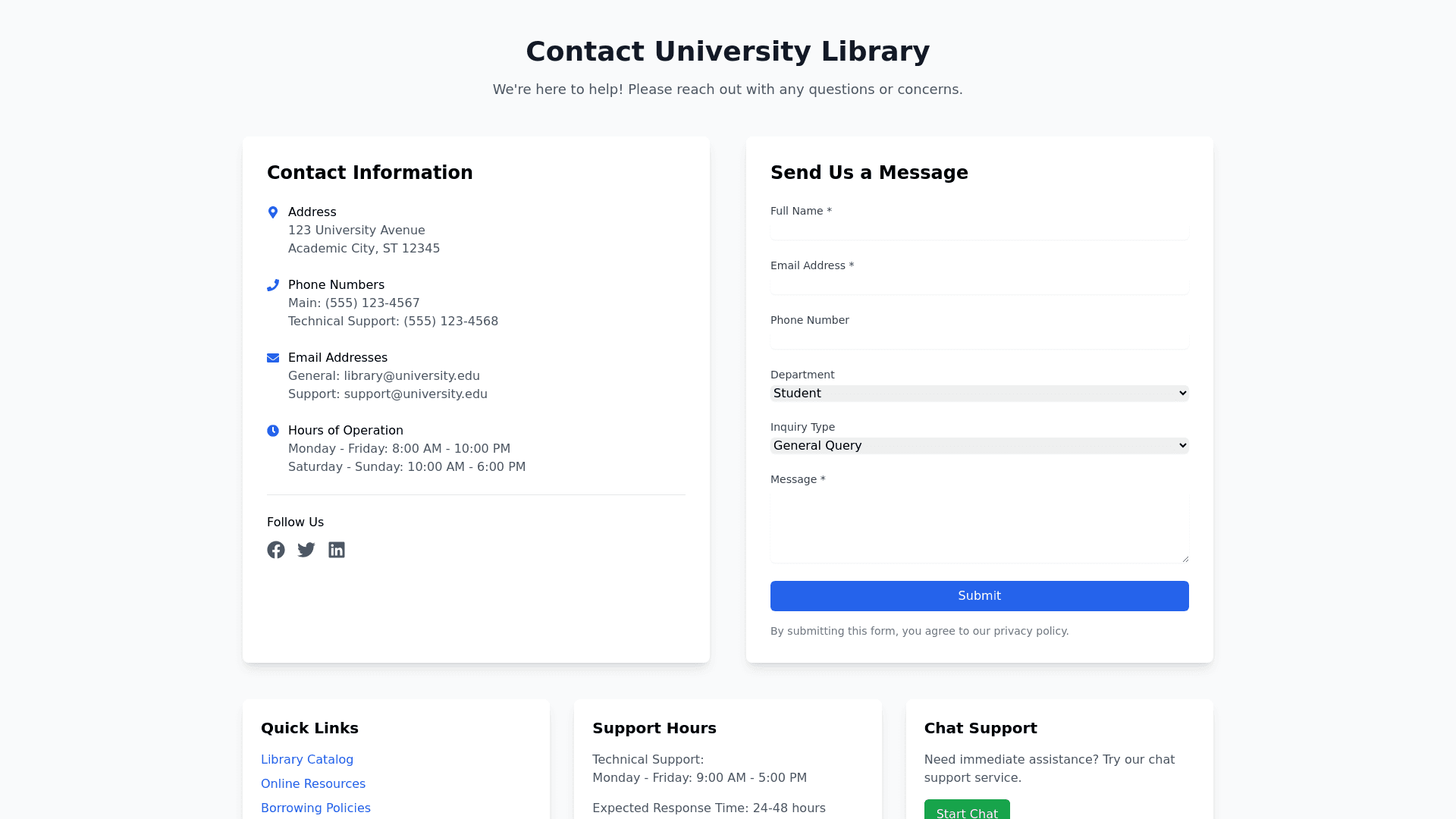The height and width of the screenshot is (819, 1456).
Task: Expand the Department dropdown
Action: [x=979, y=393]
